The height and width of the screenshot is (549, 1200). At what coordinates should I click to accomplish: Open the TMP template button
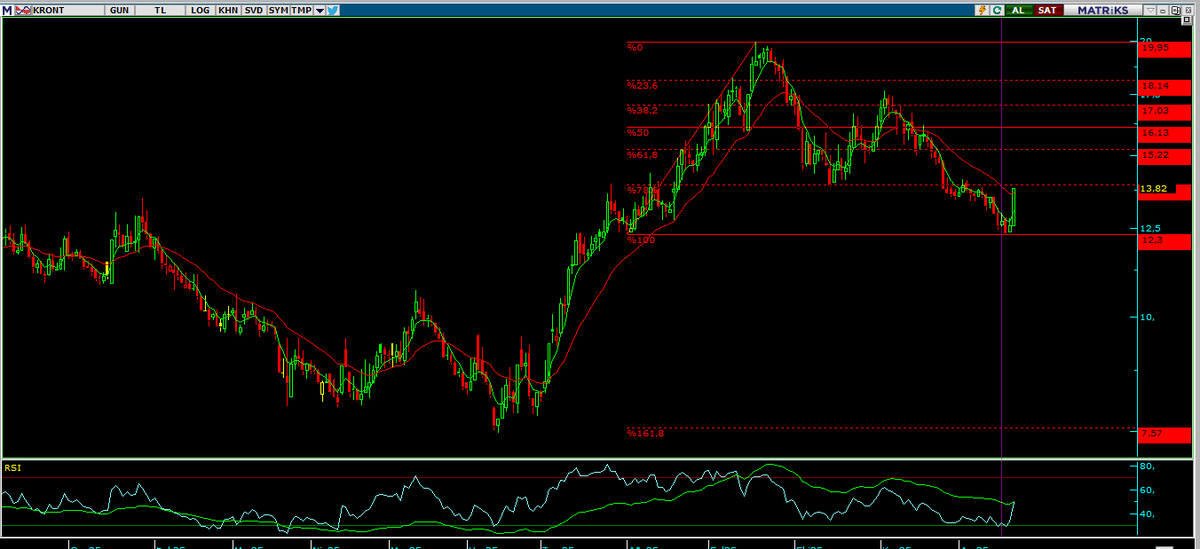(301, 10)
